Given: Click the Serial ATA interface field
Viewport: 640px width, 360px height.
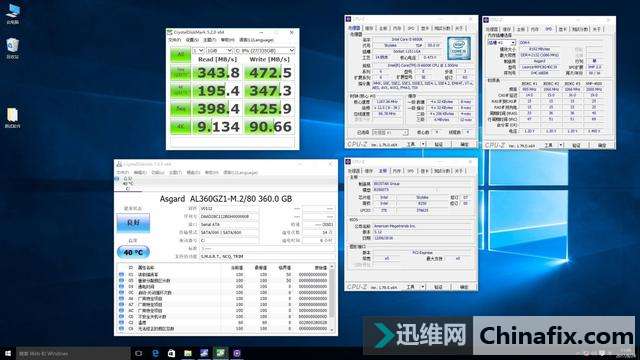Looking at the screenshot, I should point(229,224).
